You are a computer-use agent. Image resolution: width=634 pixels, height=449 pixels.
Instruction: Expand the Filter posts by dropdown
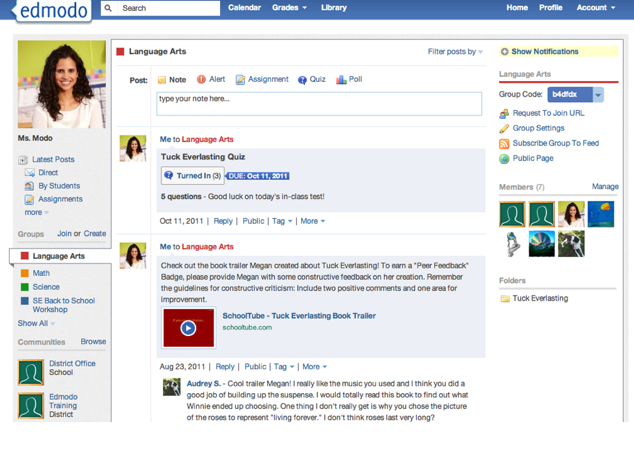[455, 52]
